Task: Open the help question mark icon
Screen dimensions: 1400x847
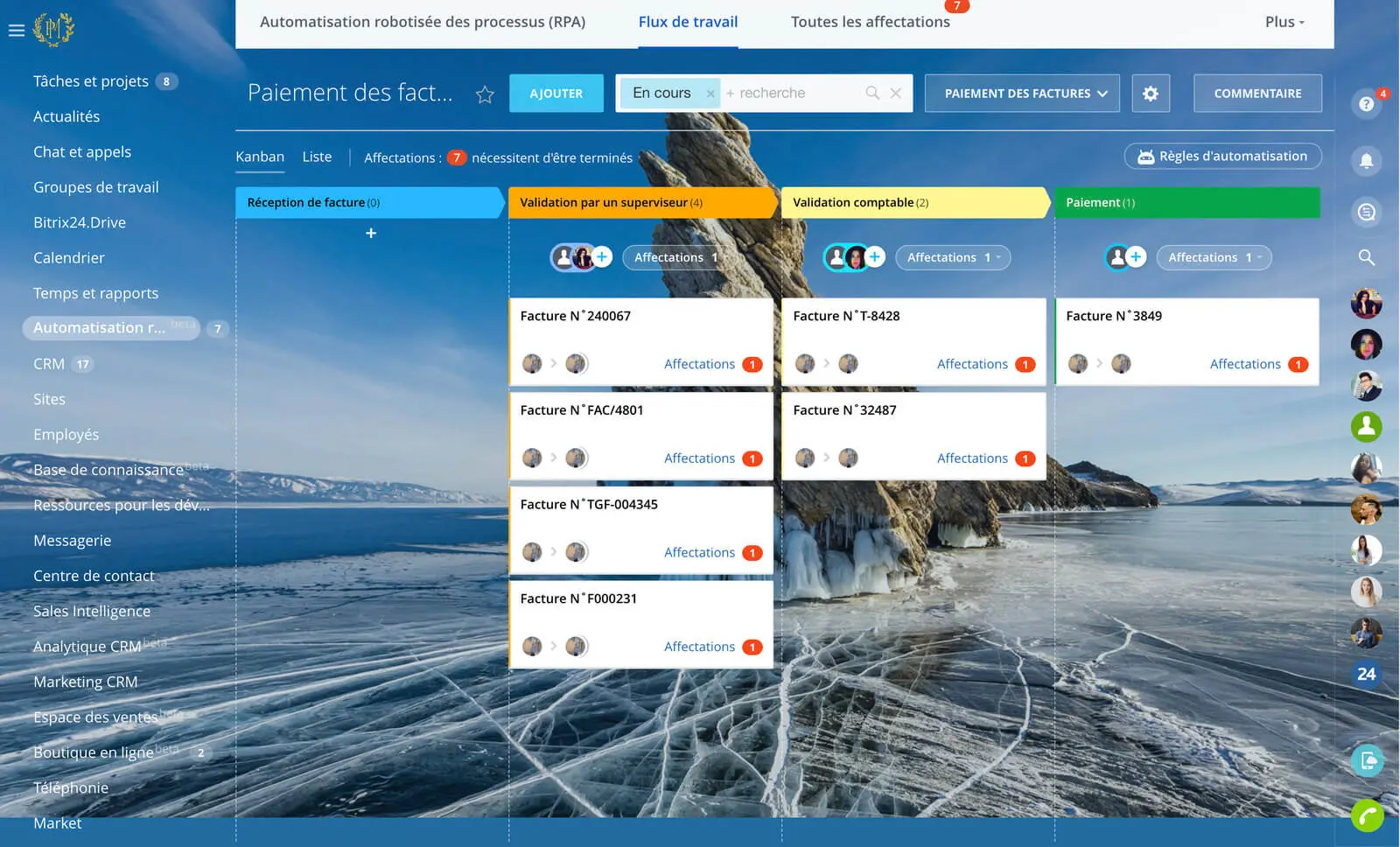Action: pyautogui.click(x=1366, y=105)
